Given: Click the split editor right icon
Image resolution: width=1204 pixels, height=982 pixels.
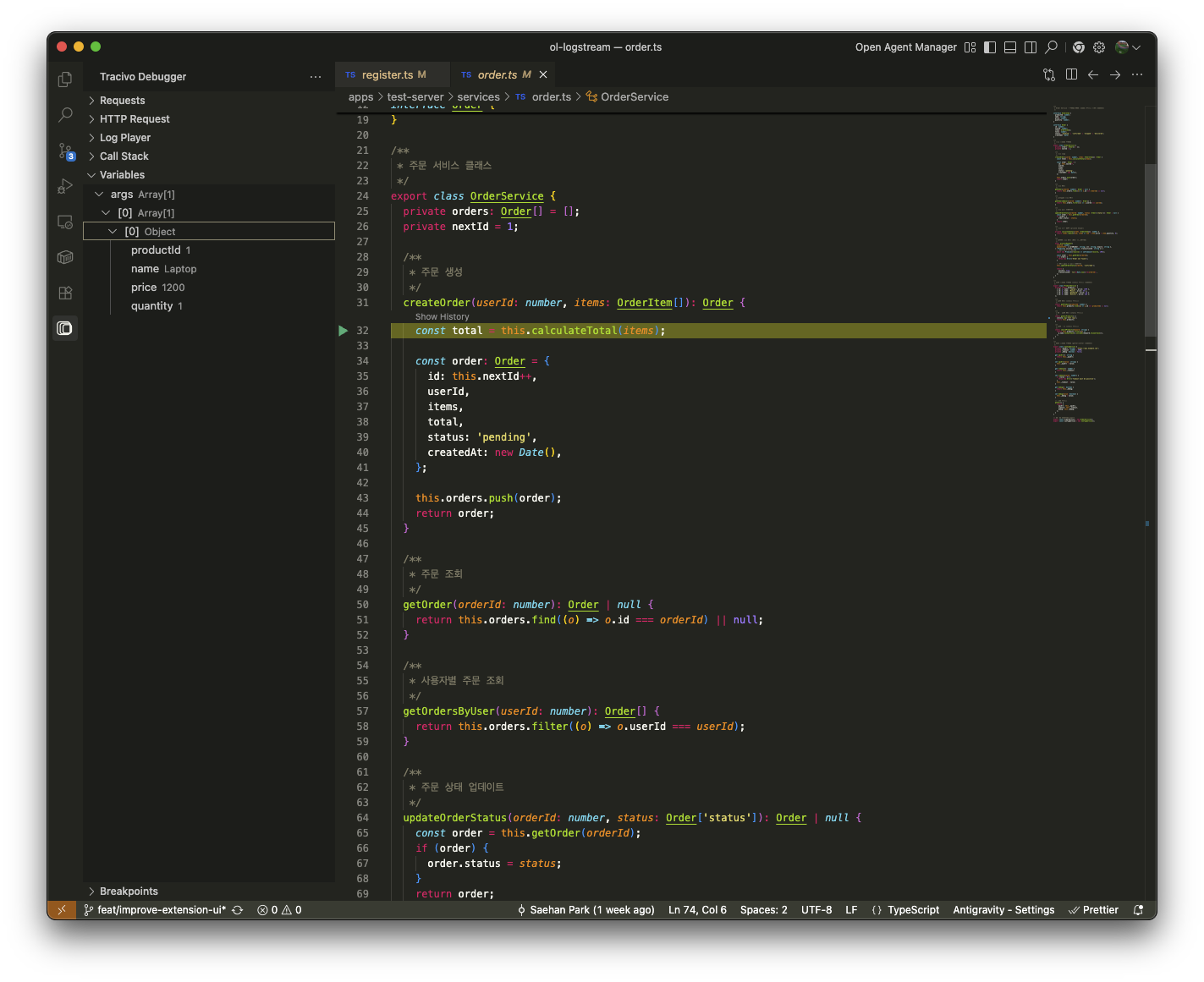Looking at the screenshot, I should (1071, 74).
